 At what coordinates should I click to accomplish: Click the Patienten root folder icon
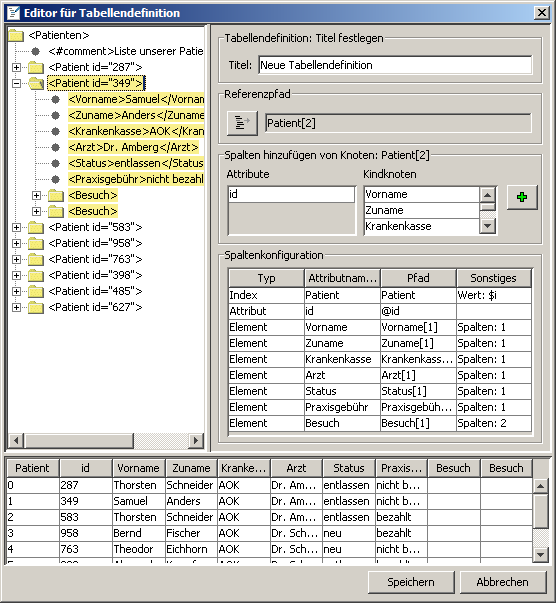pyautogui.click(x=16, y=35)
